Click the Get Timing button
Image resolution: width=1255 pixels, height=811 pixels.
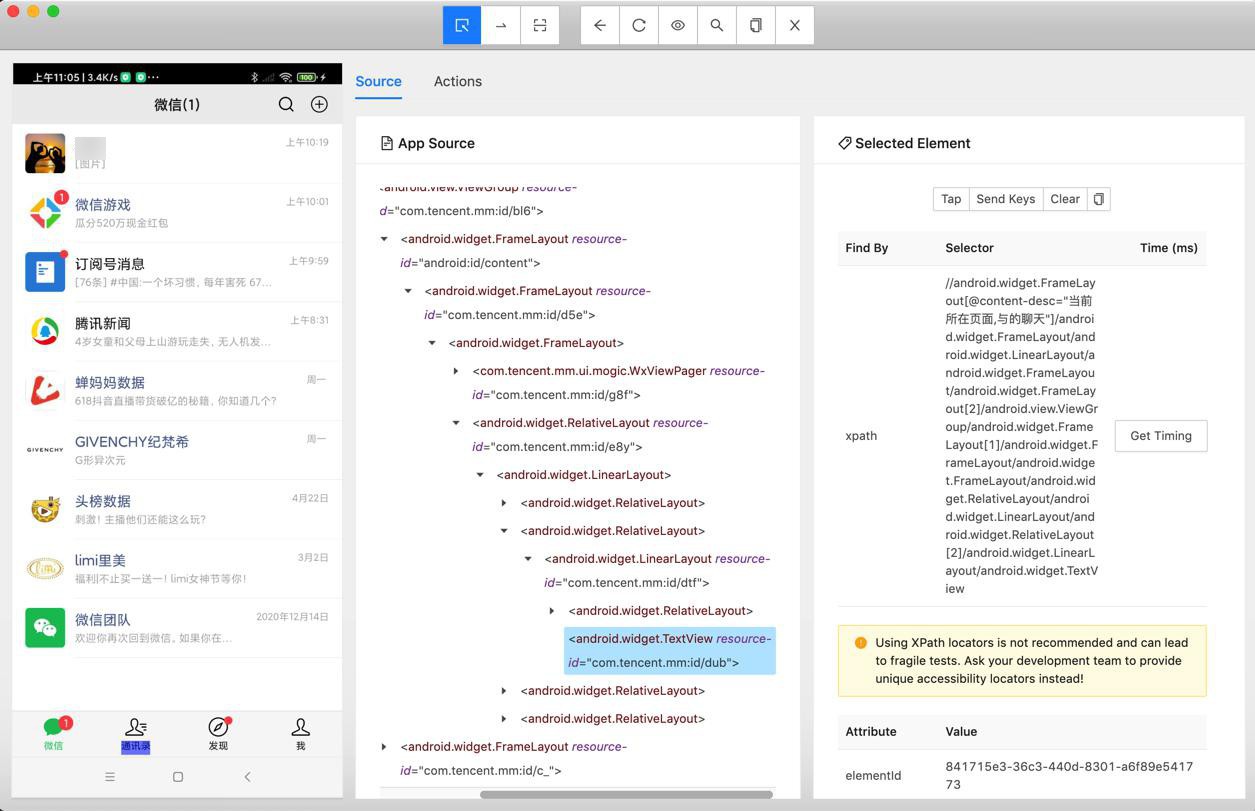click(1161, 435)
